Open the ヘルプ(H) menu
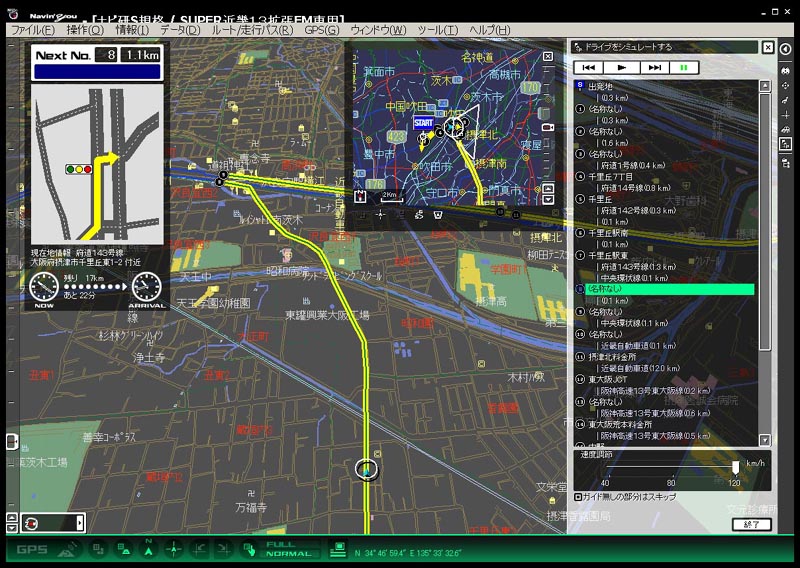This screenshot has height=568, width=800. (x=489, y=30)
